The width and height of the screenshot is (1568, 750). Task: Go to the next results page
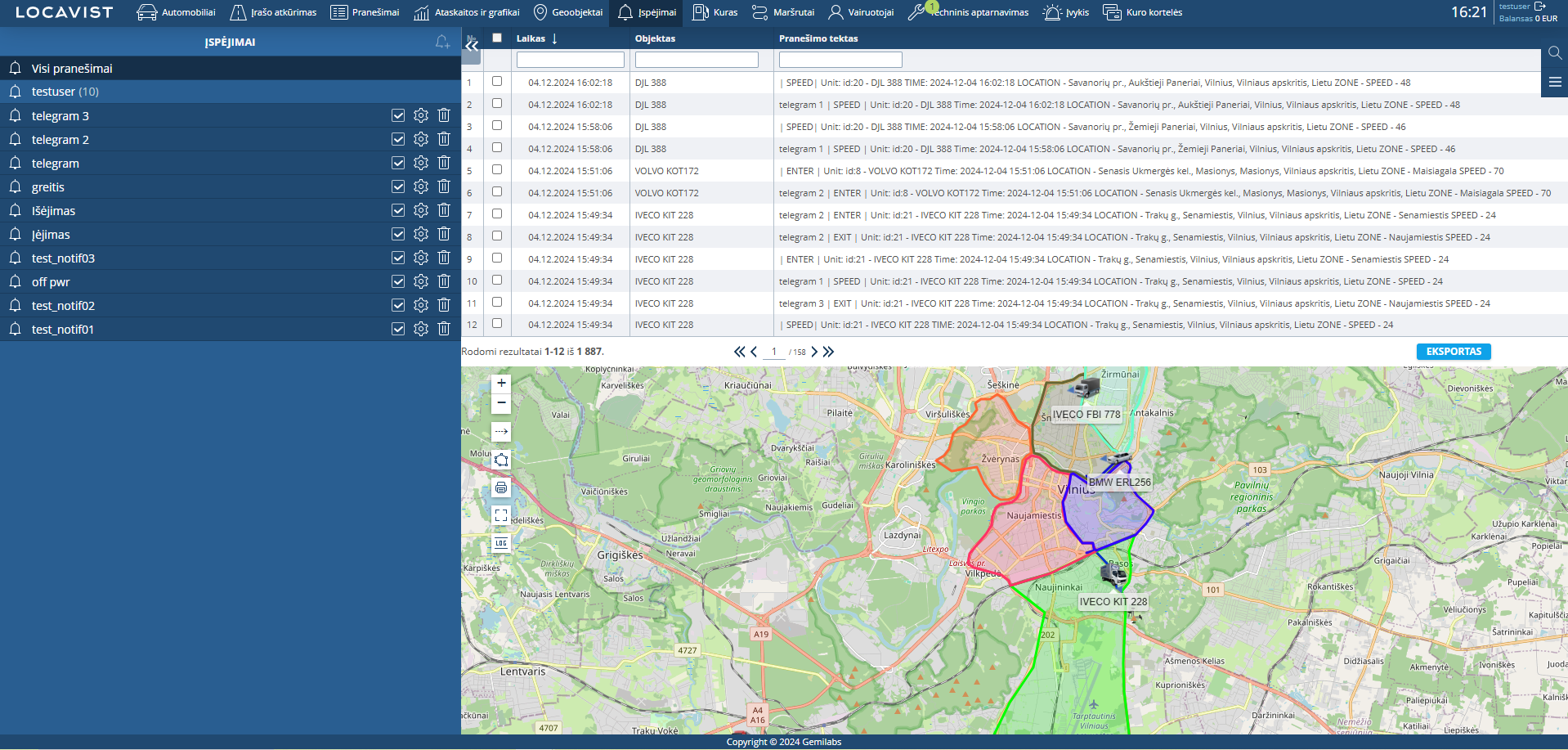click(x=814, y=352)
